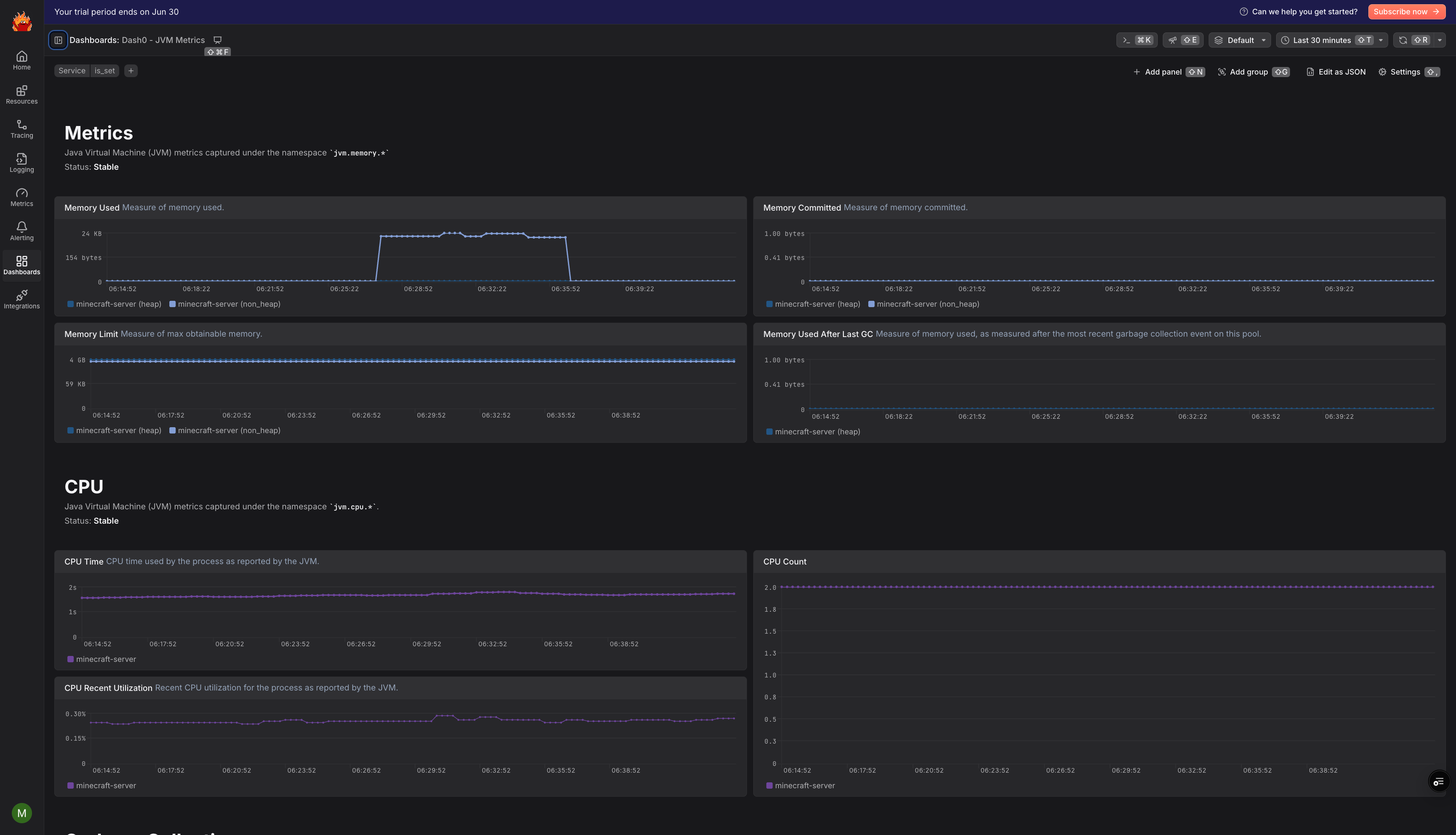The image size is (1456, 835).
Task: Toggle non_heap series in Memory Used legend
Action: [x=229, y=305]
